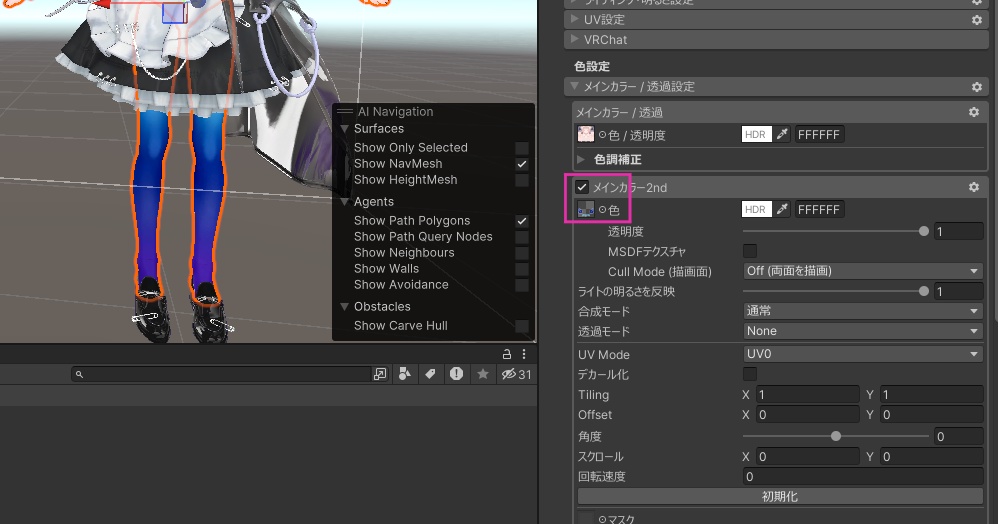Adjust 角度 slider
This screenshot has width=998, height=524.
click(x=835, y=436)
